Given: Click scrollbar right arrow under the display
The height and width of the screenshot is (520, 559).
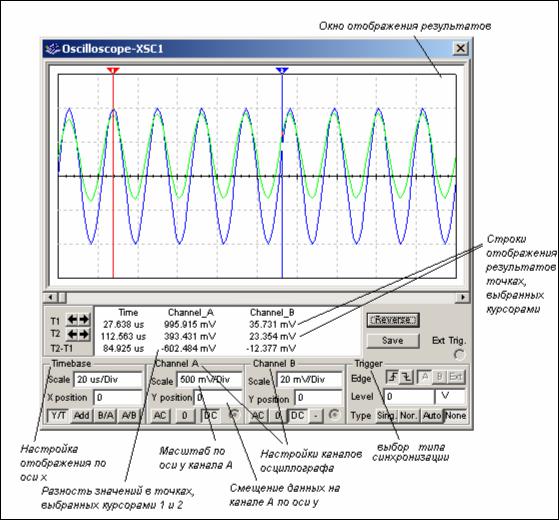Looking at the screenshot, I should pos(463,297).
